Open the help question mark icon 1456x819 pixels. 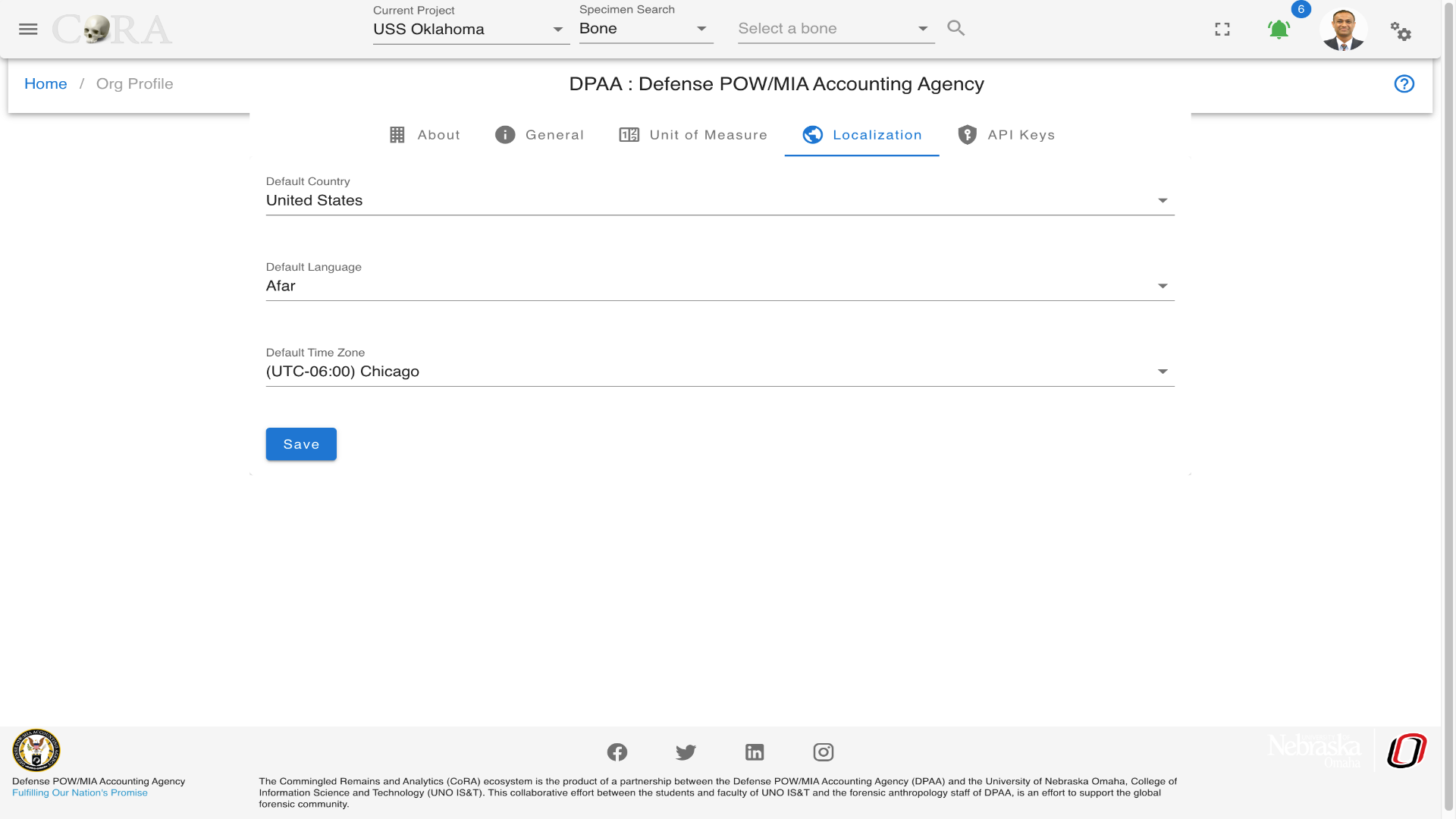pos(1404,84)
